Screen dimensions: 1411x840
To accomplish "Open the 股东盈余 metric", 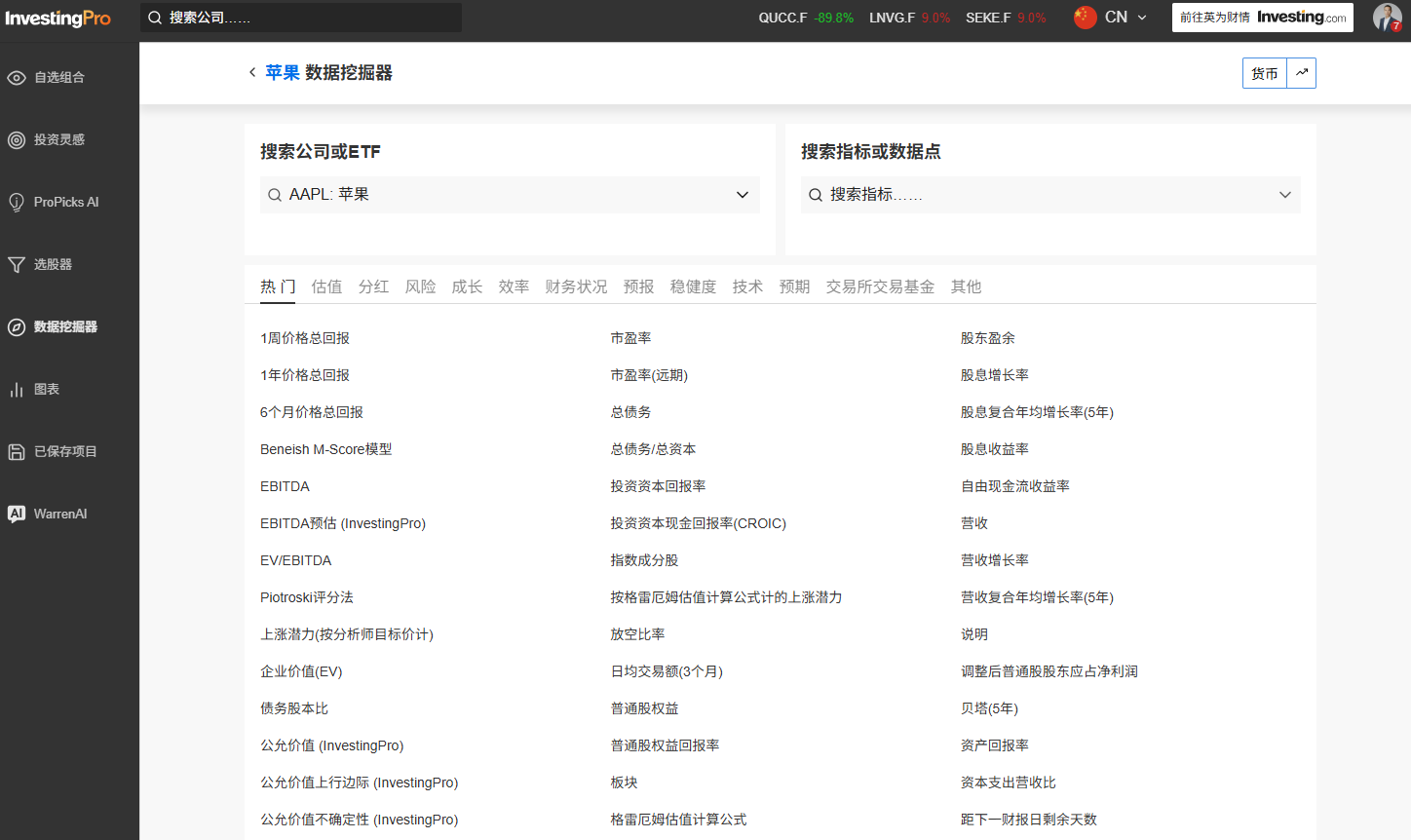I will point(987,338).
